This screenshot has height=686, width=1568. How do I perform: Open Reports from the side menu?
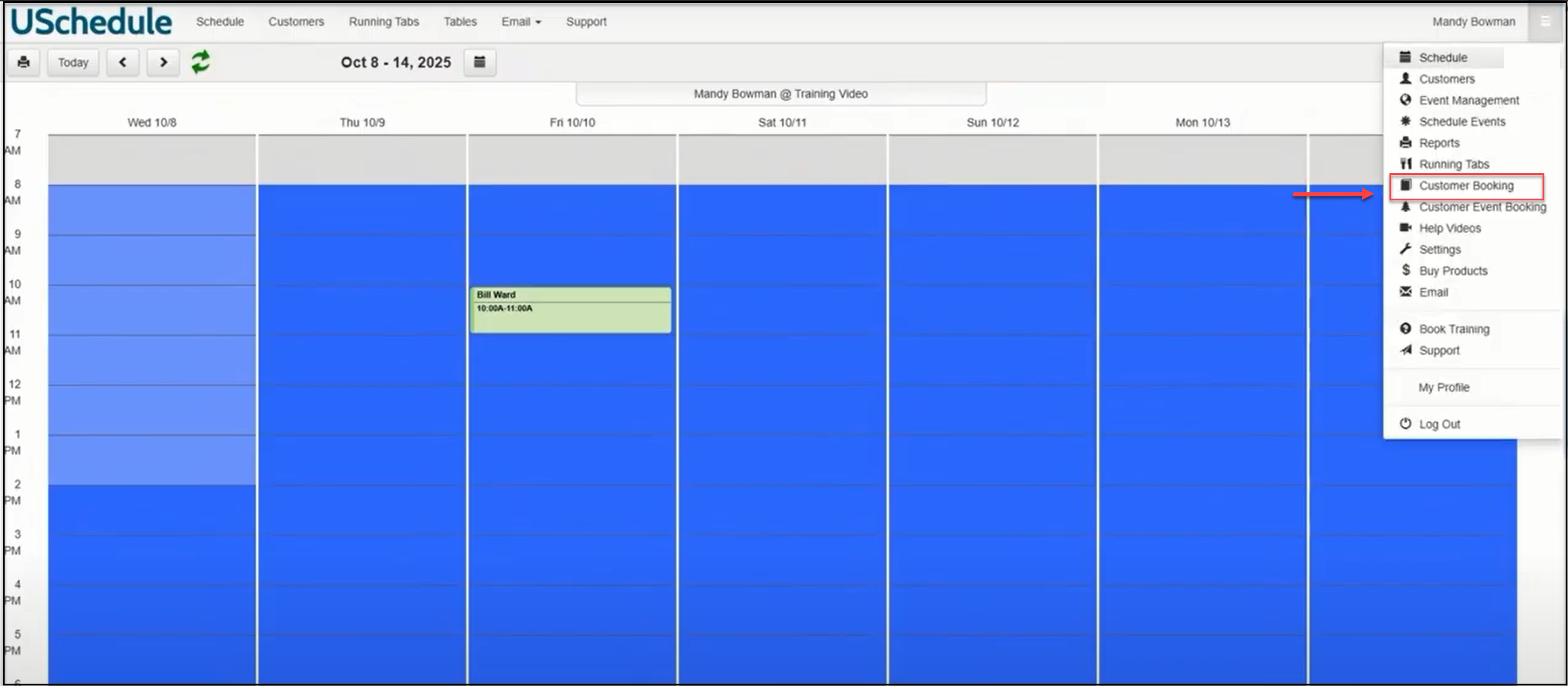click(x=1439, y=143)
